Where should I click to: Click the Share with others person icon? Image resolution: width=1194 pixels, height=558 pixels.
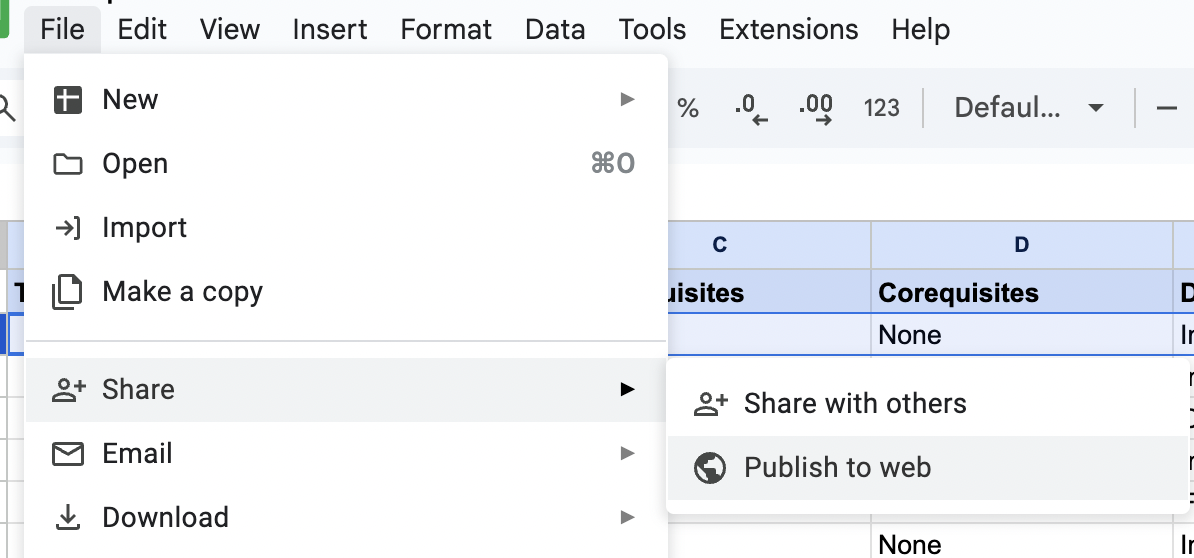click(710, 403)
